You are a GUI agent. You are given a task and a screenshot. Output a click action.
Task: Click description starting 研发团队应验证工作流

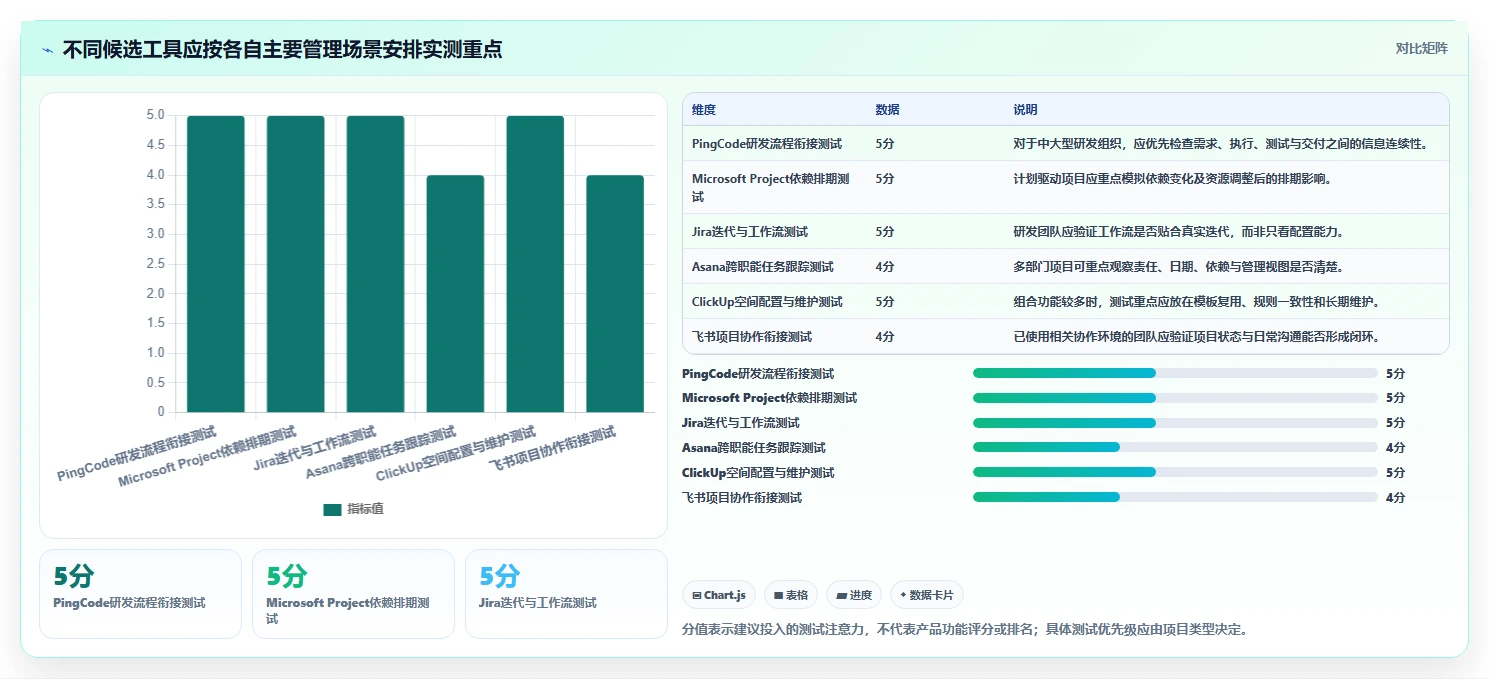click(1178, 232)
